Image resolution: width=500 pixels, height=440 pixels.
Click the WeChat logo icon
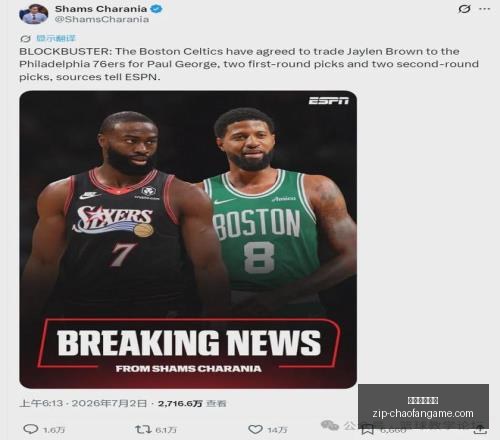click(329, 425)
